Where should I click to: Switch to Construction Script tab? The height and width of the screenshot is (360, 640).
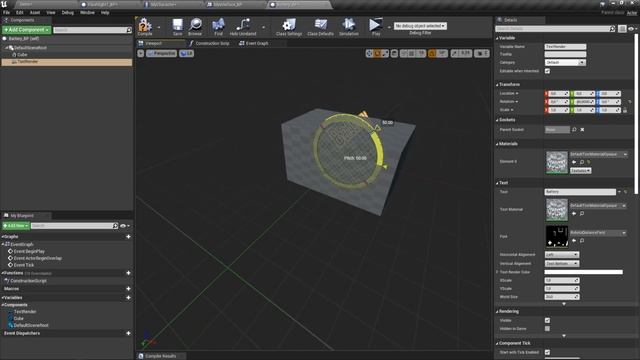[209, 43]
